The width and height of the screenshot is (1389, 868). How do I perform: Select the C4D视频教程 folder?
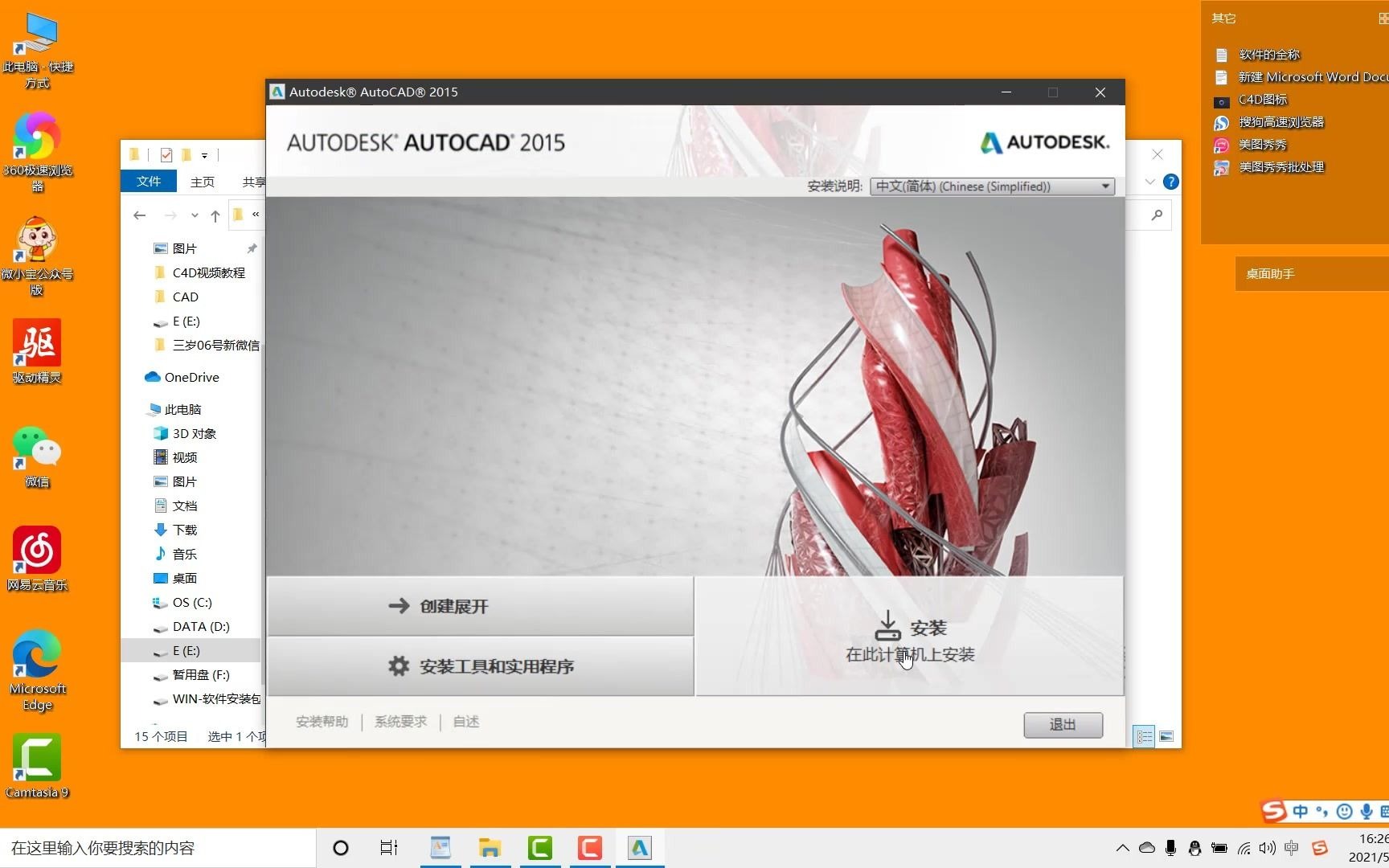click(x=208, y=273)
